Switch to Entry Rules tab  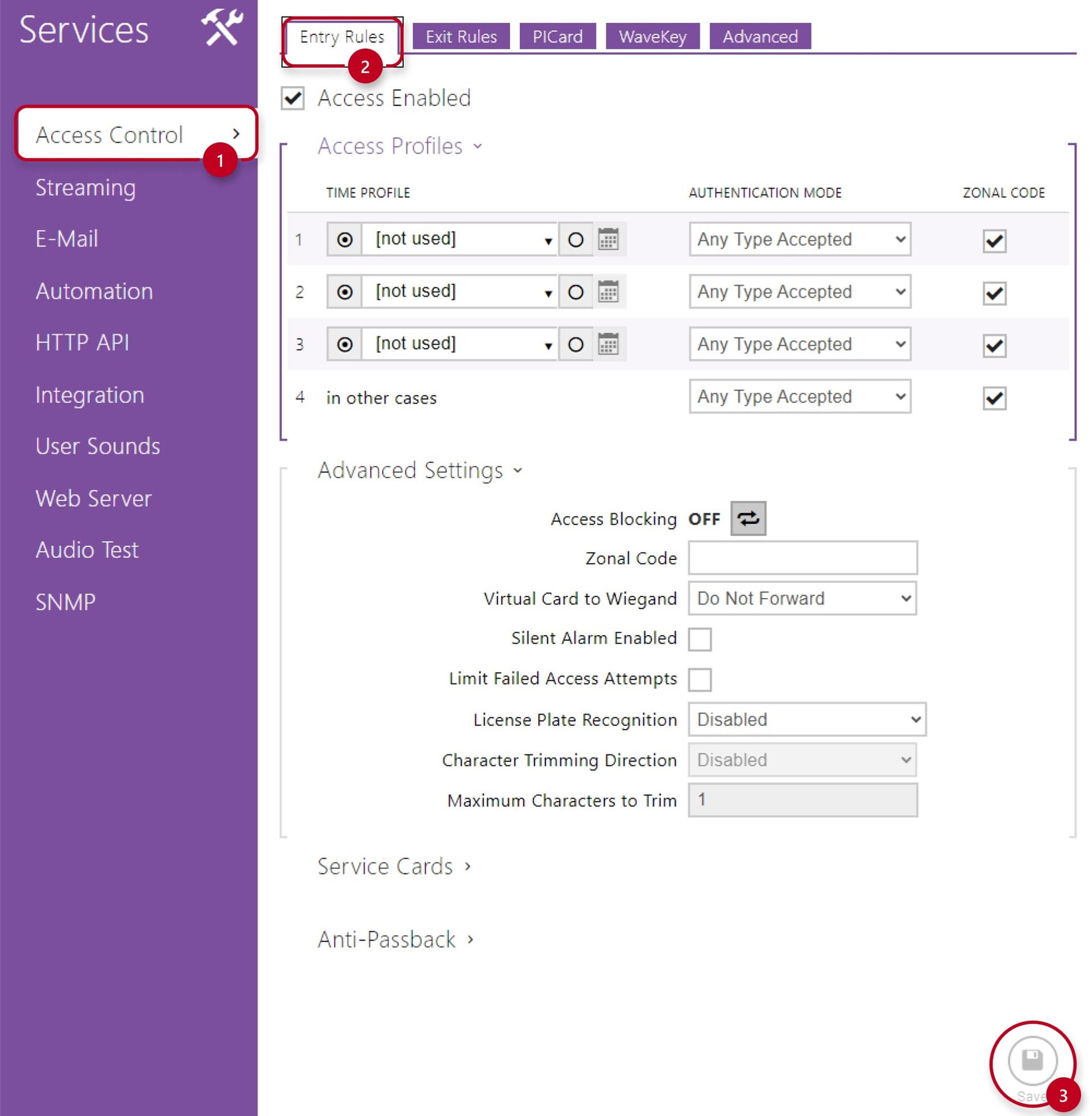(342, 38)
